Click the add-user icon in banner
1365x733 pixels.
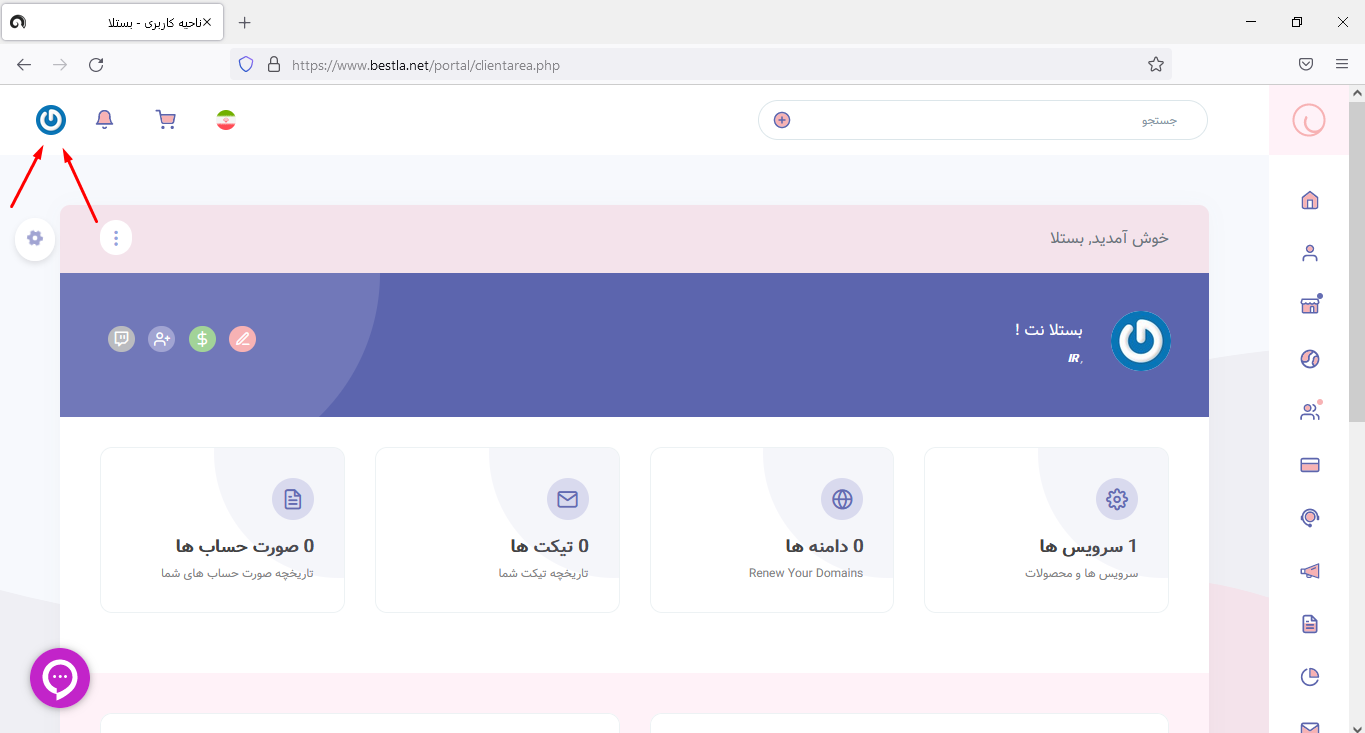[161, 339]
